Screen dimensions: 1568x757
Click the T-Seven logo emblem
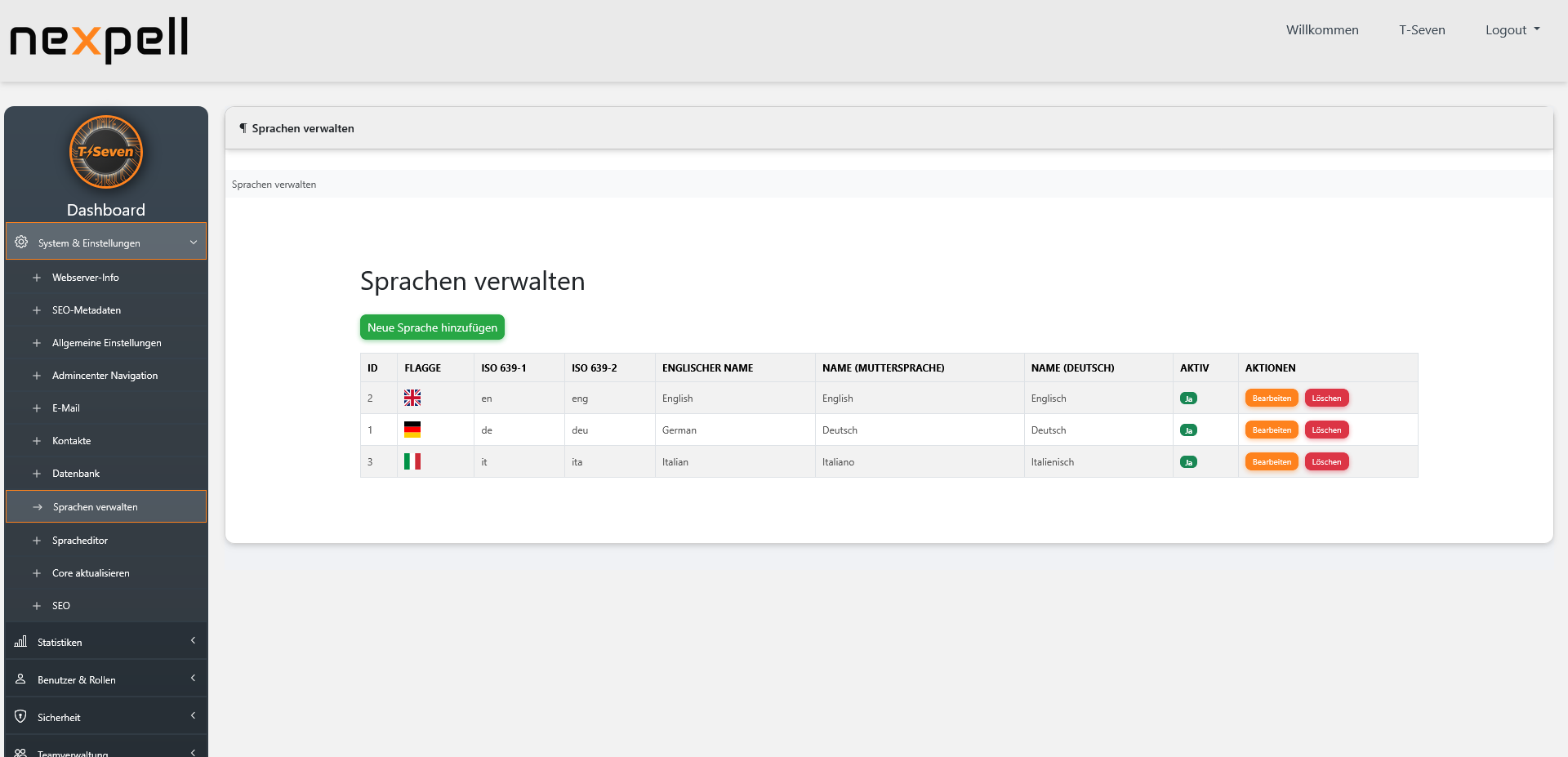point(105,152)
